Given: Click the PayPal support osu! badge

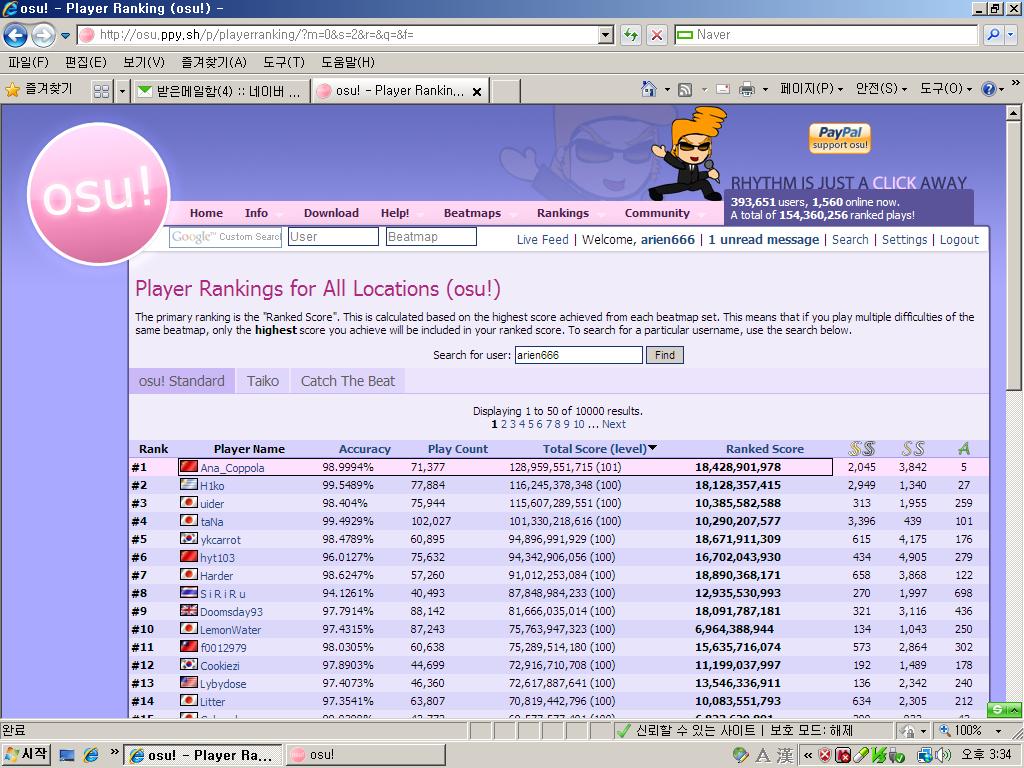Looking at the screenshot, I should click(840, 138).
